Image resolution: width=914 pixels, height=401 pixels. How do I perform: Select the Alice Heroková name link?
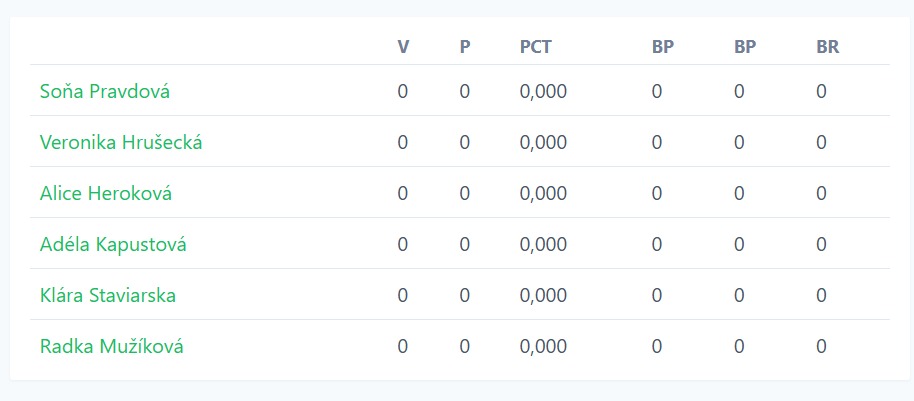[x=106, y=193]
